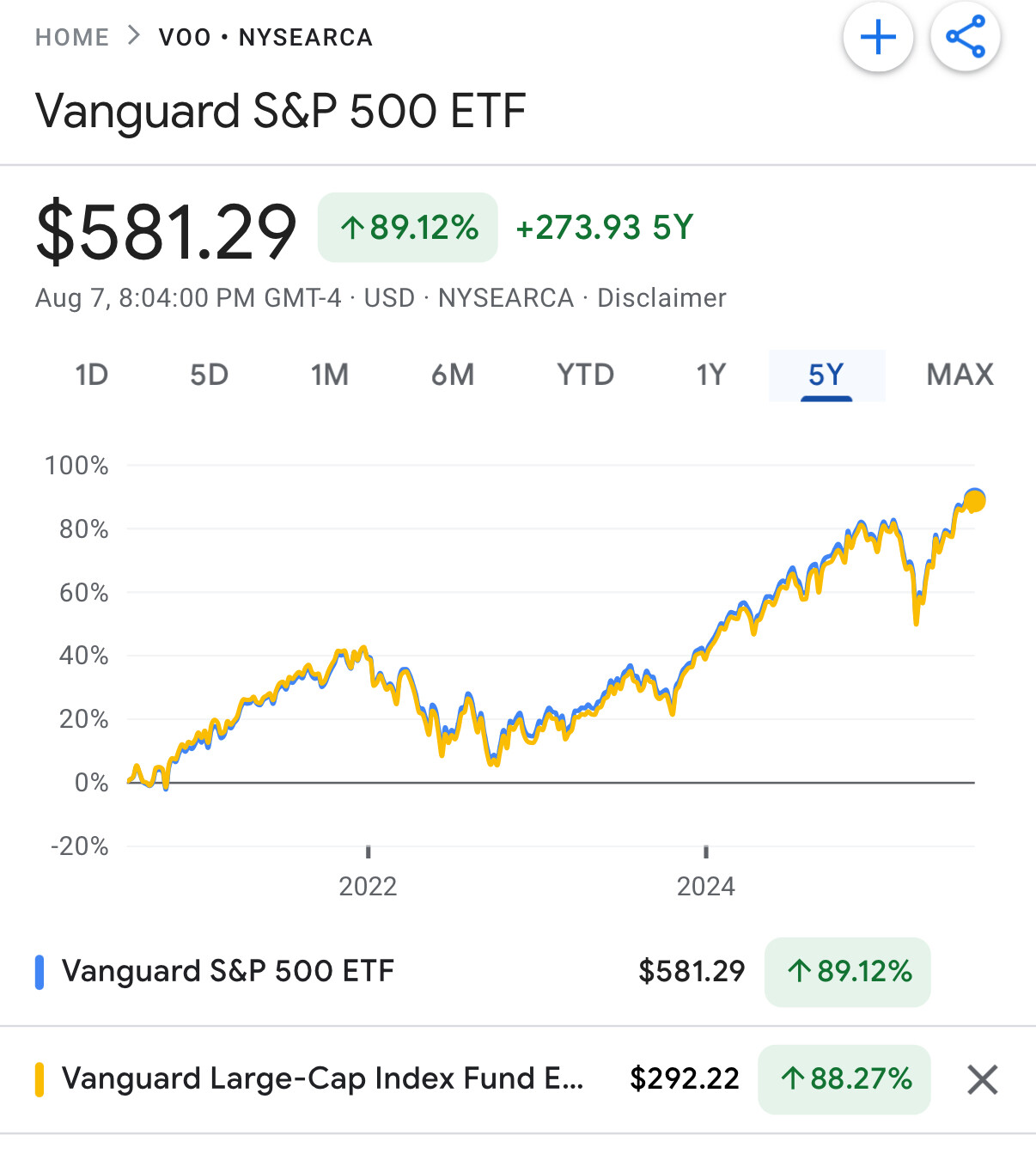Click the yellow Large-Cap Index color marker
Image resolution: width=1036 pixels, height=1154 pixels.
click(40, 1079)
